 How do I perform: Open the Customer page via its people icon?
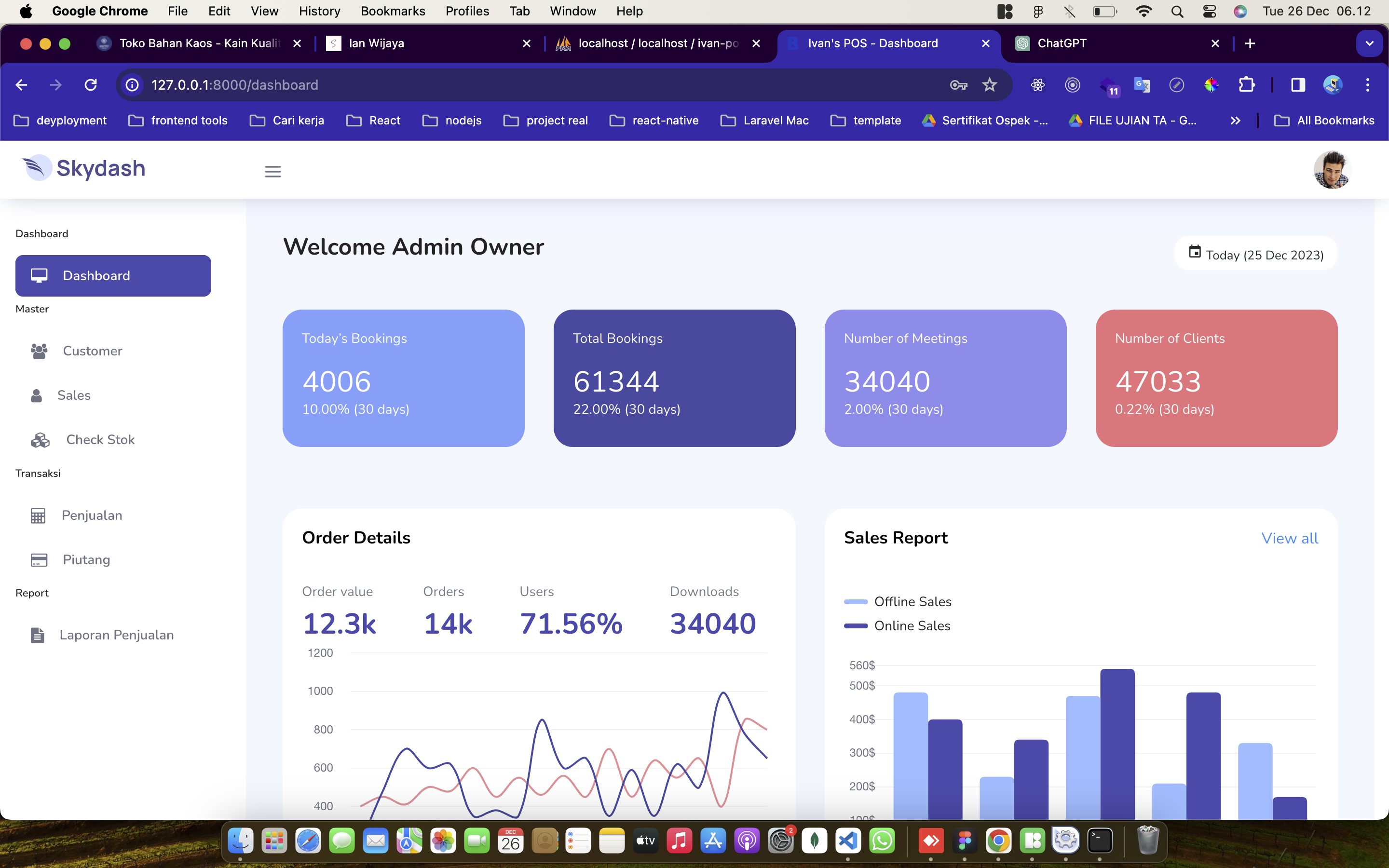39,351
